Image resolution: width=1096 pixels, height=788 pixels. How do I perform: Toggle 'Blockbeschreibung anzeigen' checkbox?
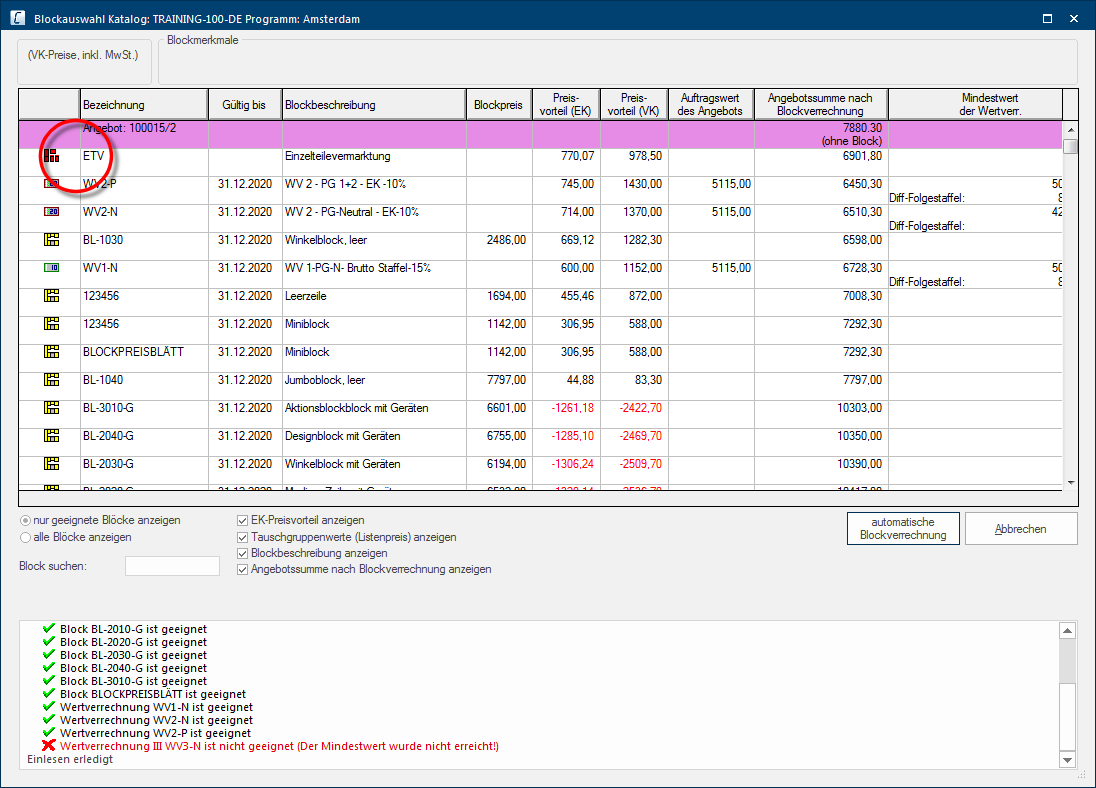click(x=242, y=553)
